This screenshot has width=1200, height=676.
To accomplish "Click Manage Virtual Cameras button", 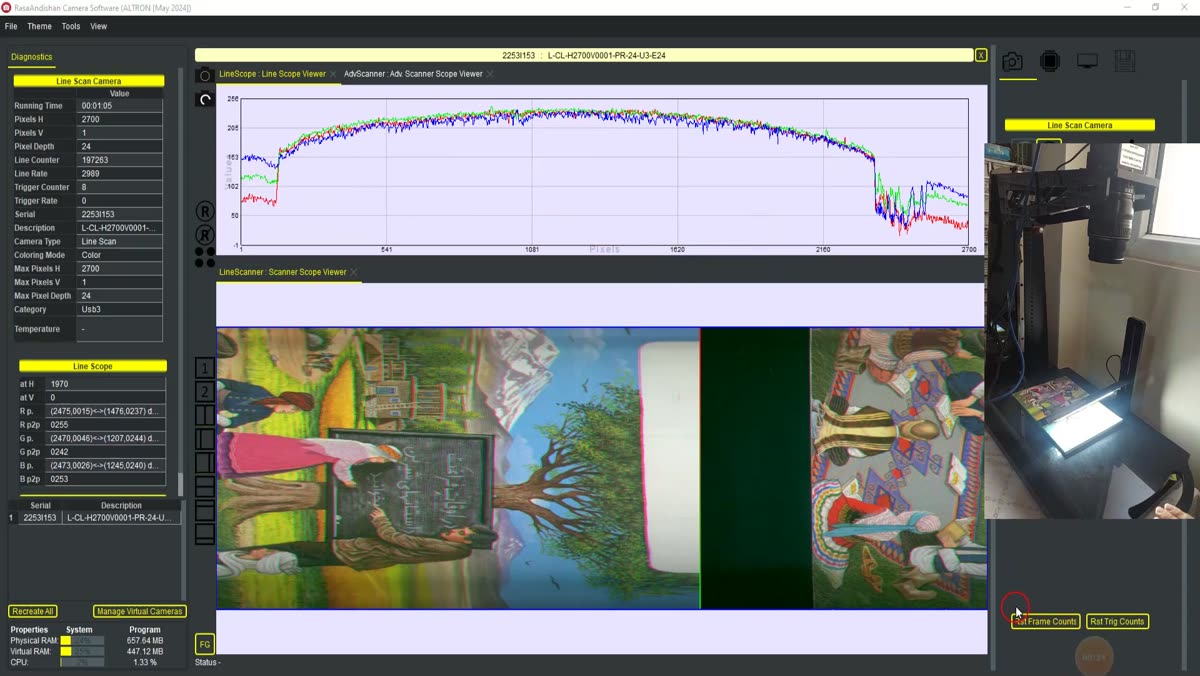I will point(140,611).
